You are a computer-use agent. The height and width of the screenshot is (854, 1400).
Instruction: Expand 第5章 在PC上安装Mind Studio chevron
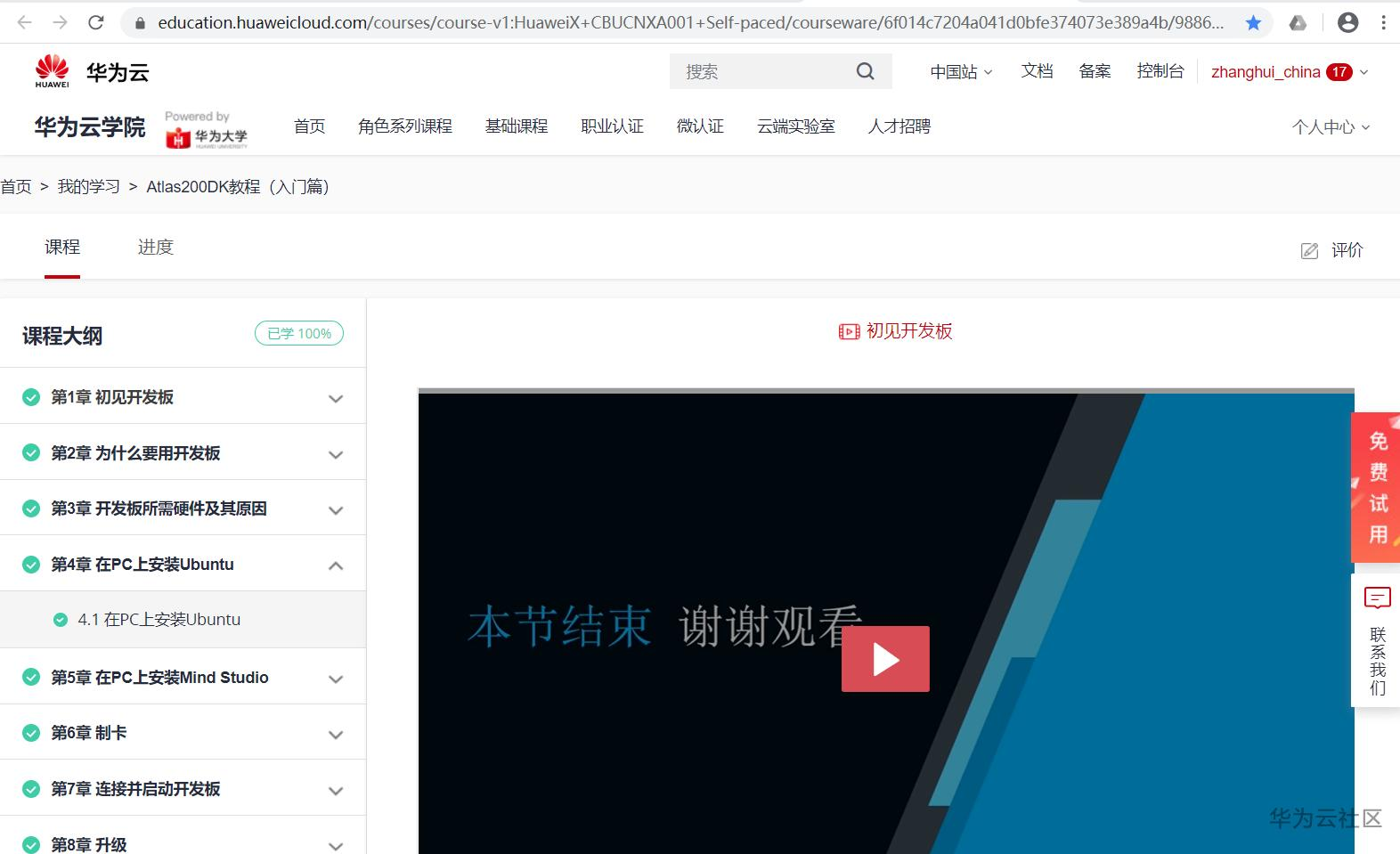336,679
